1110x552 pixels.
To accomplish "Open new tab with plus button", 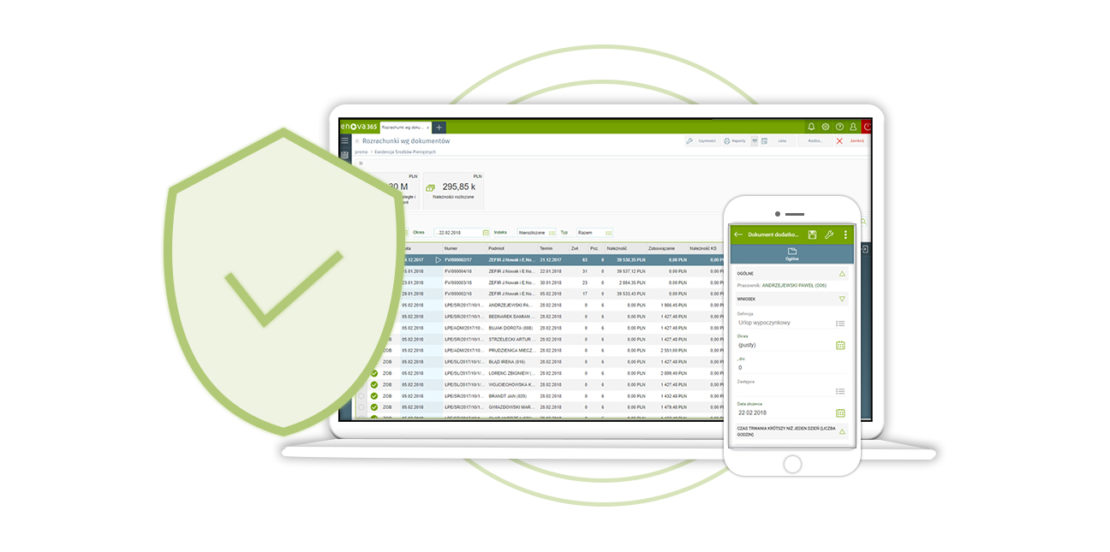I will 439,127.
